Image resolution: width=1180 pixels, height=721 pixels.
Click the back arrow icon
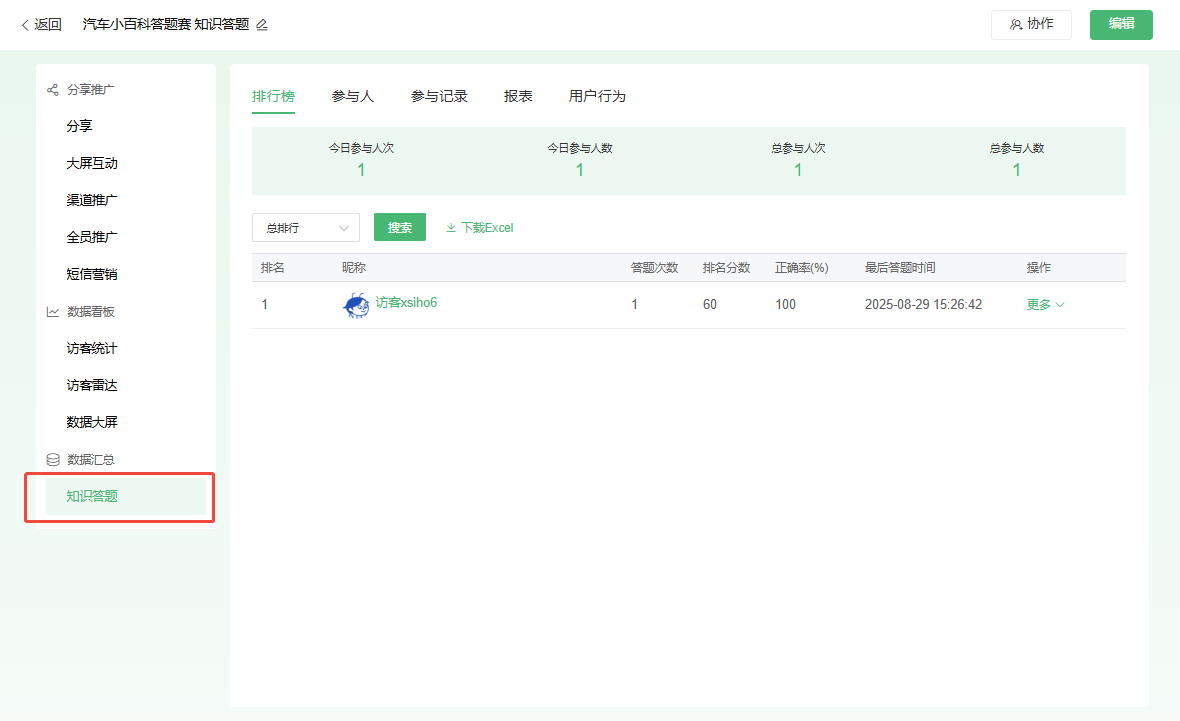pos(25,25)
